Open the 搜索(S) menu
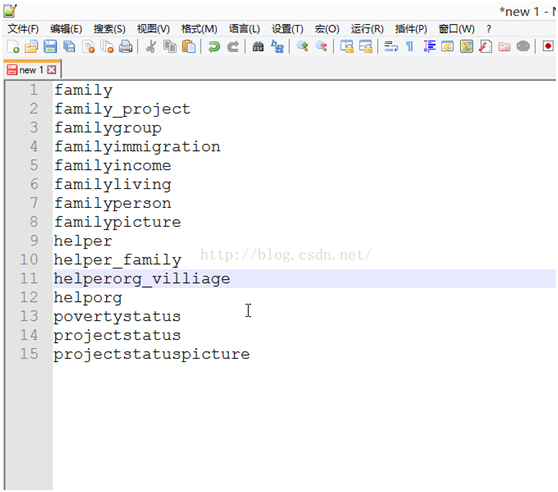Screen dimensions: 558x492 pyautogui.click(x=110, y=29)
